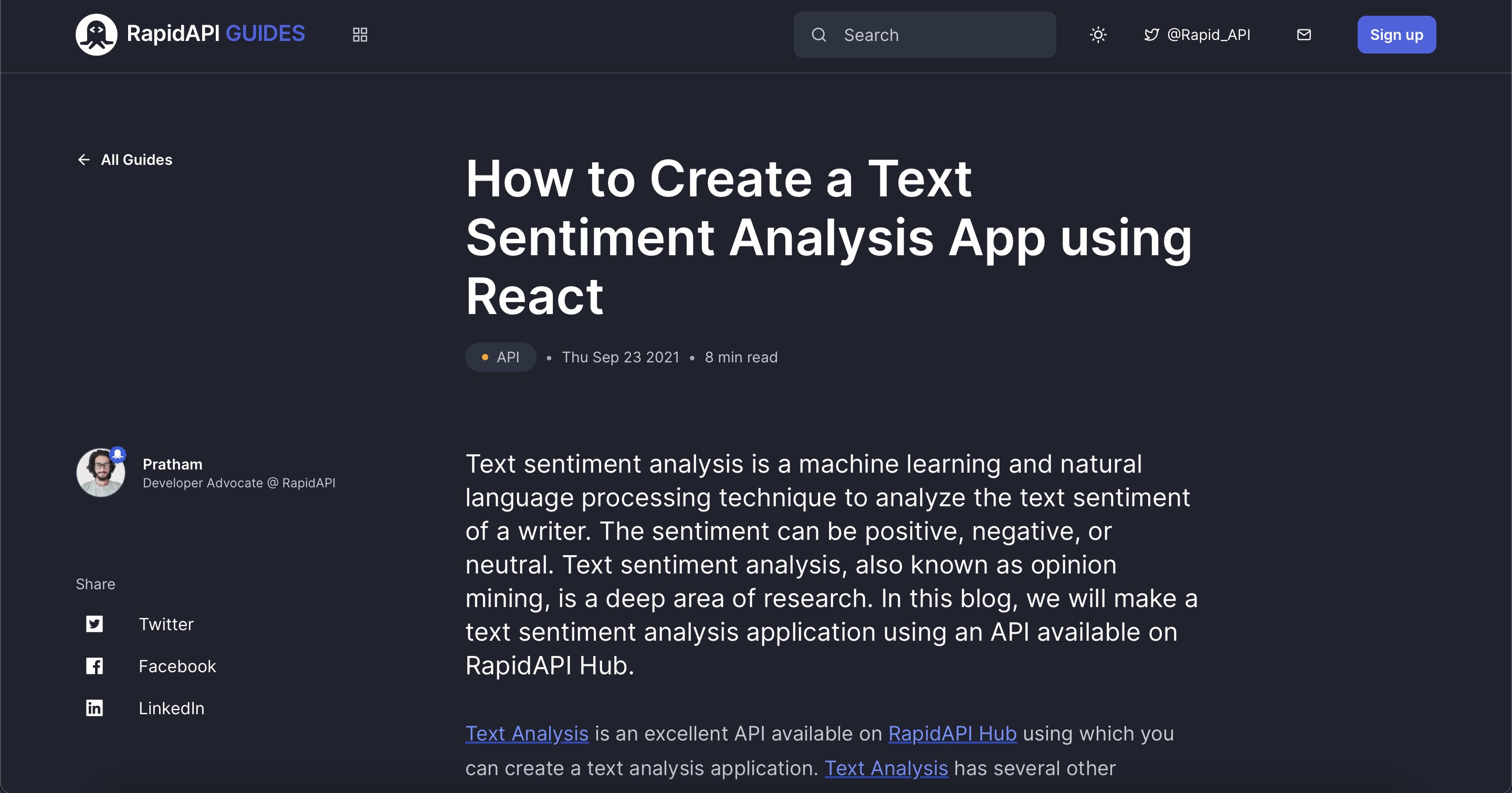Click the API category tag

[x=501, y=357]
